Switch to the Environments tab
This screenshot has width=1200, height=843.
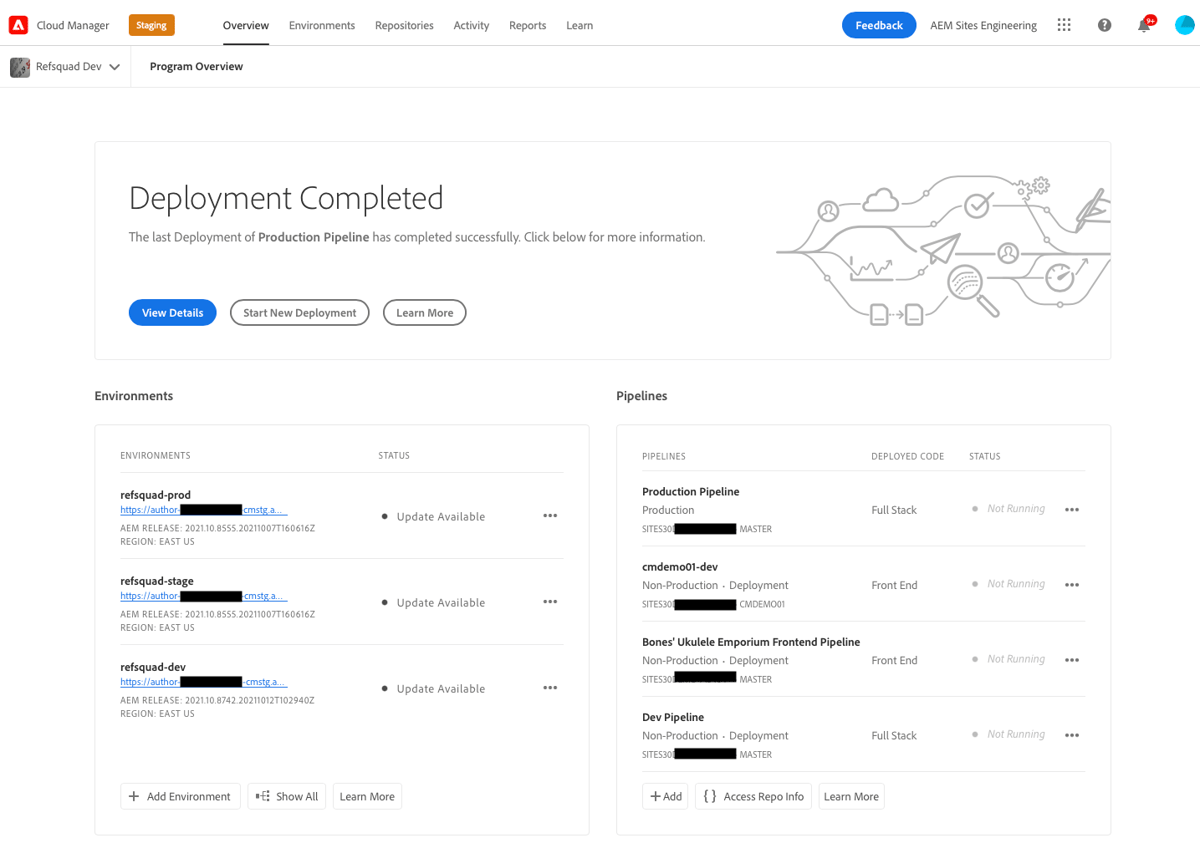321,25
